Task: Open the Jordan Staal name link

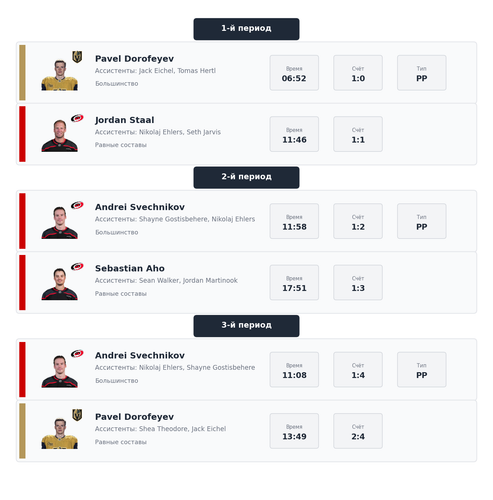Action: pos(125,120)
